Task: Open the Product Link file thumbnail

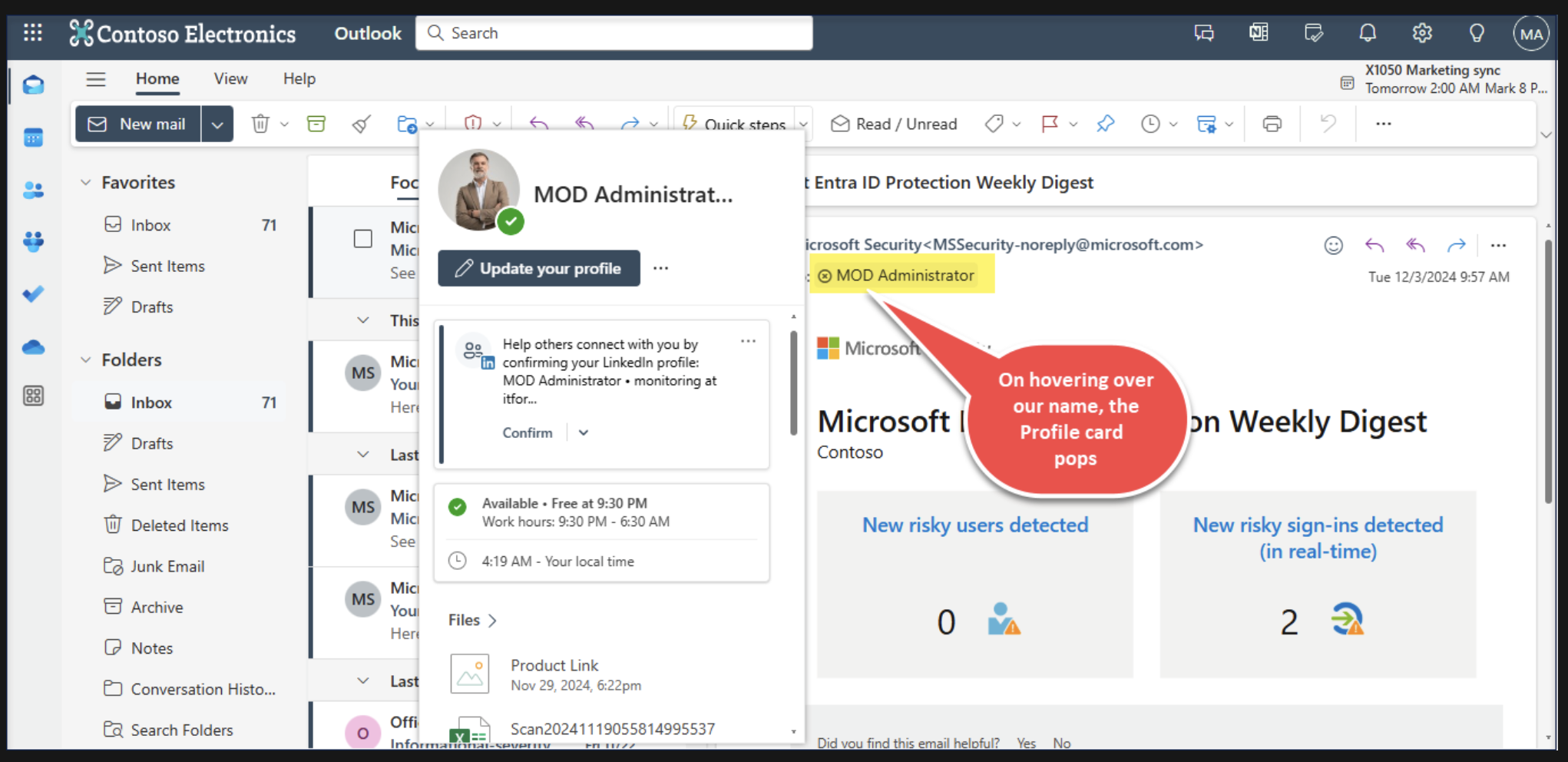Action: coord(470,674)
